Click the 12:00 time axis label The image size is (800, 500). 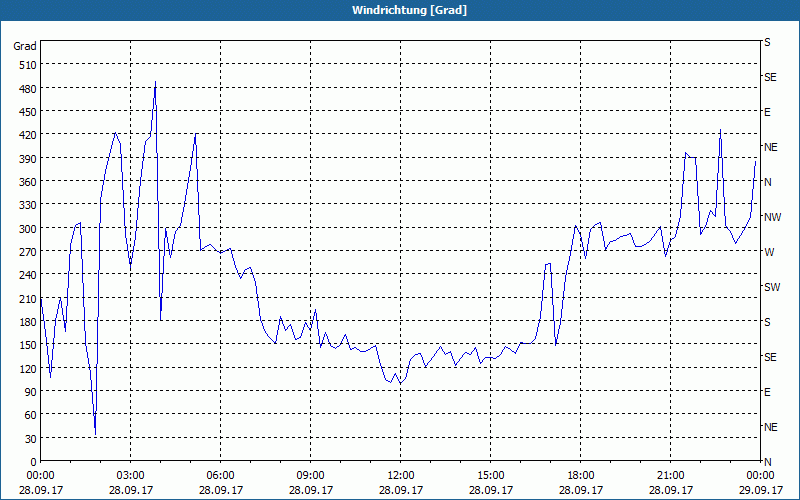[400, 476]
